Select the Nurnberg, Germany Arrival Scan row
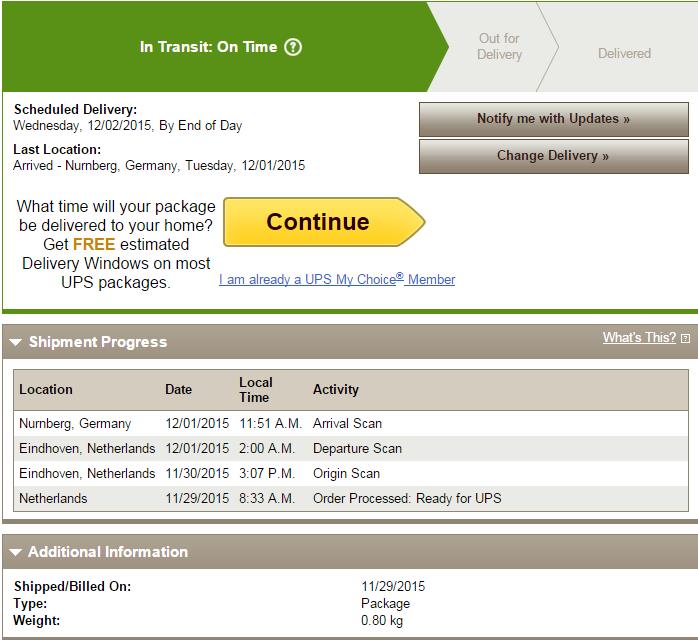 (x=351, y=423)
